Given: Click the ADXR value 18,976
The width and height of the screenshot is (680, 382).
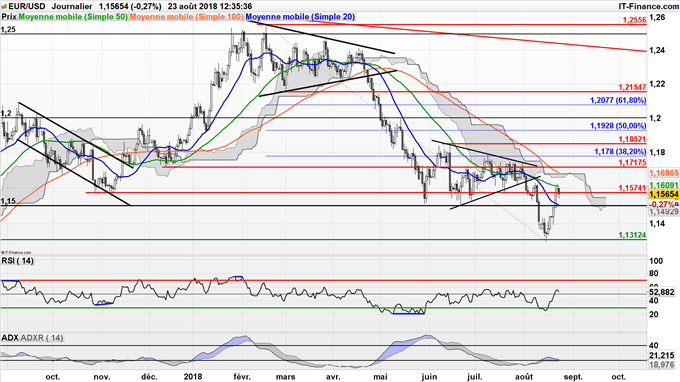Looking at the screenshot, I should tap(662, 365).
